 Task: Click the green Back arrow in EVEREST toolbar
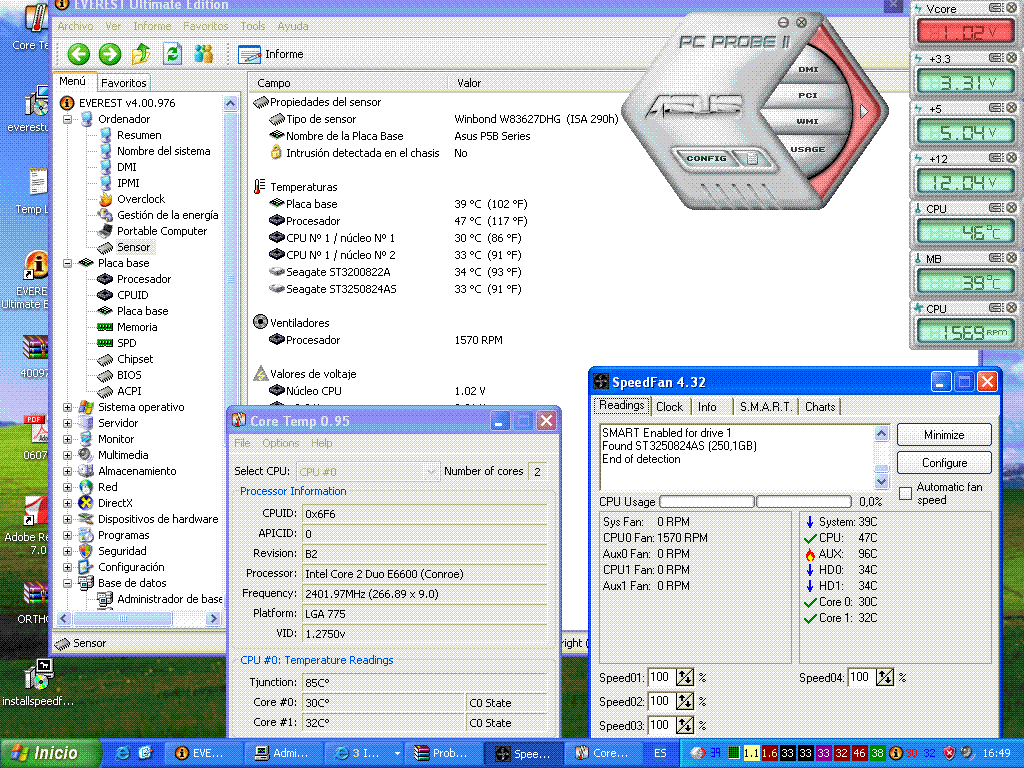click(x=78, y=54)
